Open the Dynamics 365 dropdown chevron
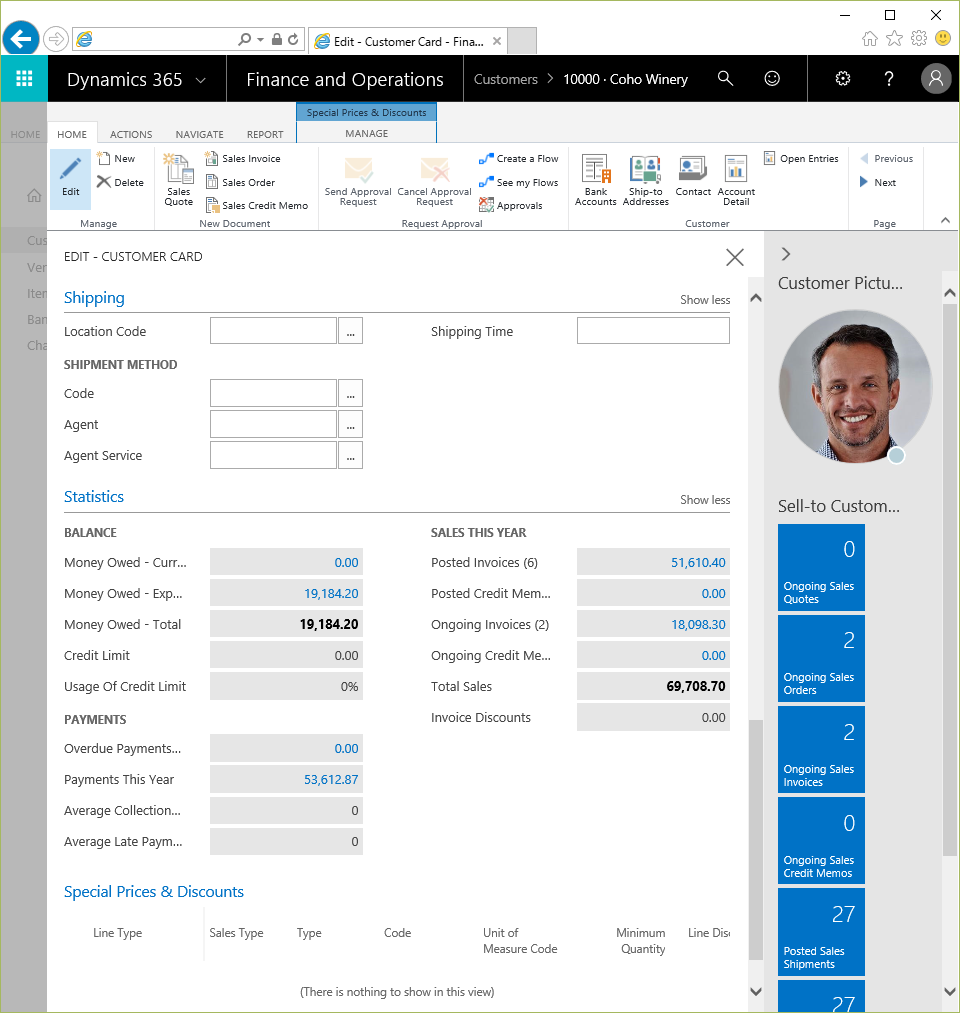960x1013 pixels. pyautogui.click(x=200, y=80)
